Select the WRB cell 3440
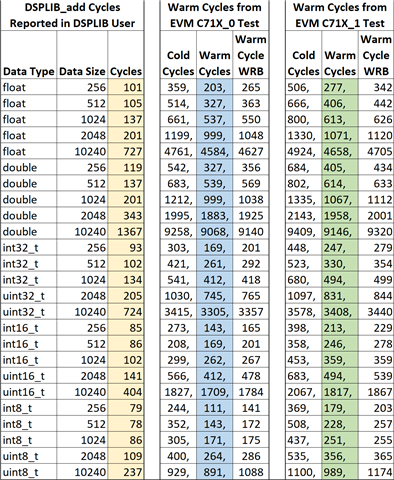 (376, 312)
